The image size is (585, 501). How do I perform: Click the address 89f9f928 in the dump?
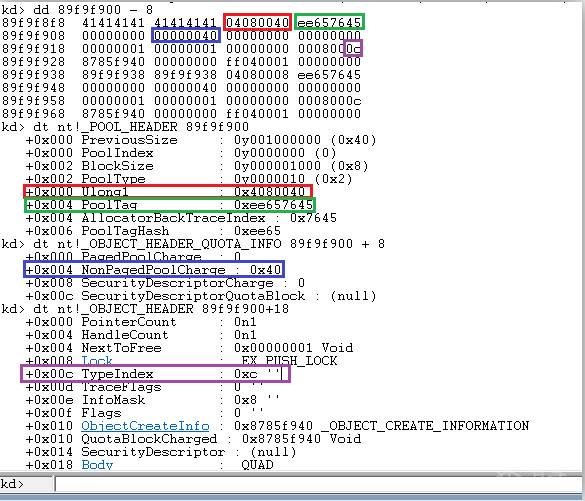[x=34, y=62]
